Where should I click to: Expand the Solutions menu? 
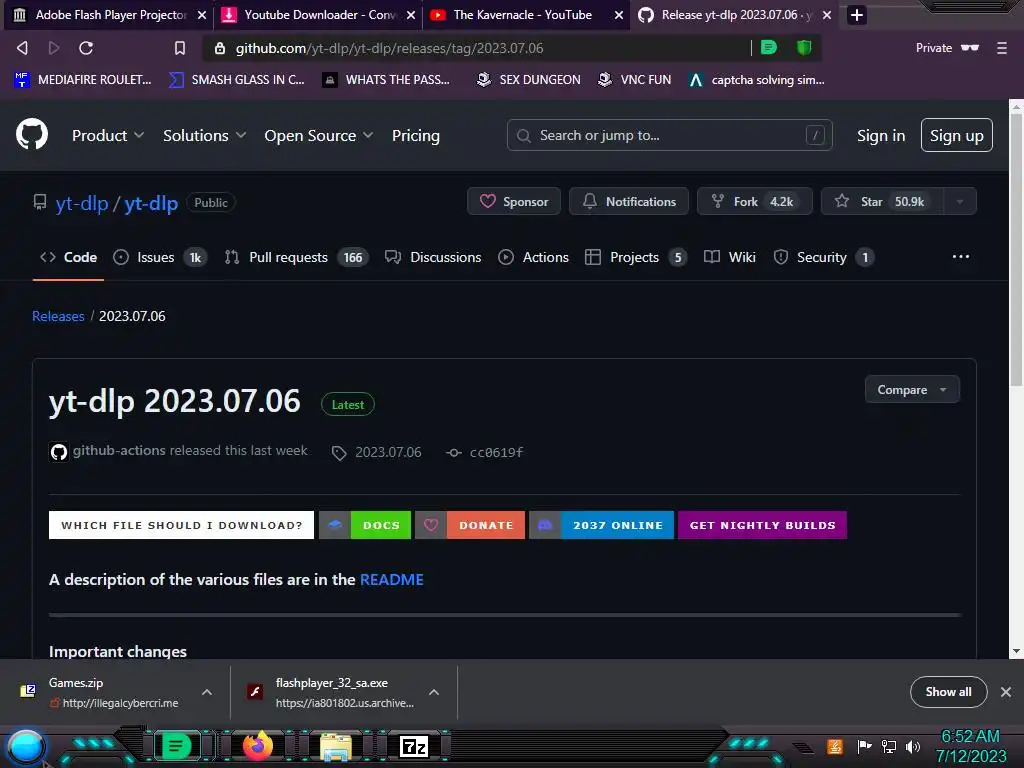pyautogui.click(x=204, y=135)
